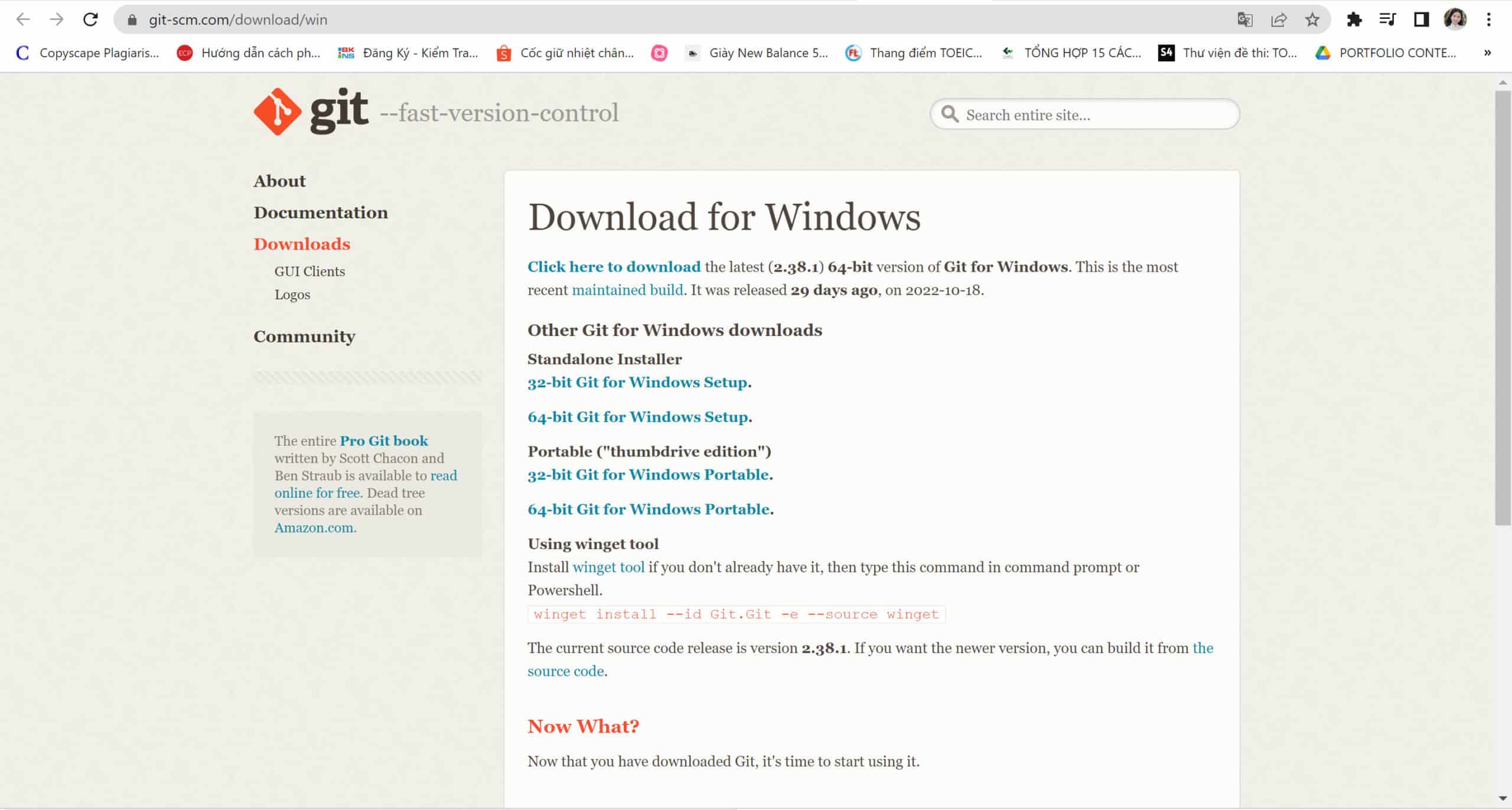Click the 'Other Git for Windows downloads' heading
Viewport: 1512px width, 810px height.
(x=674, y=330)
